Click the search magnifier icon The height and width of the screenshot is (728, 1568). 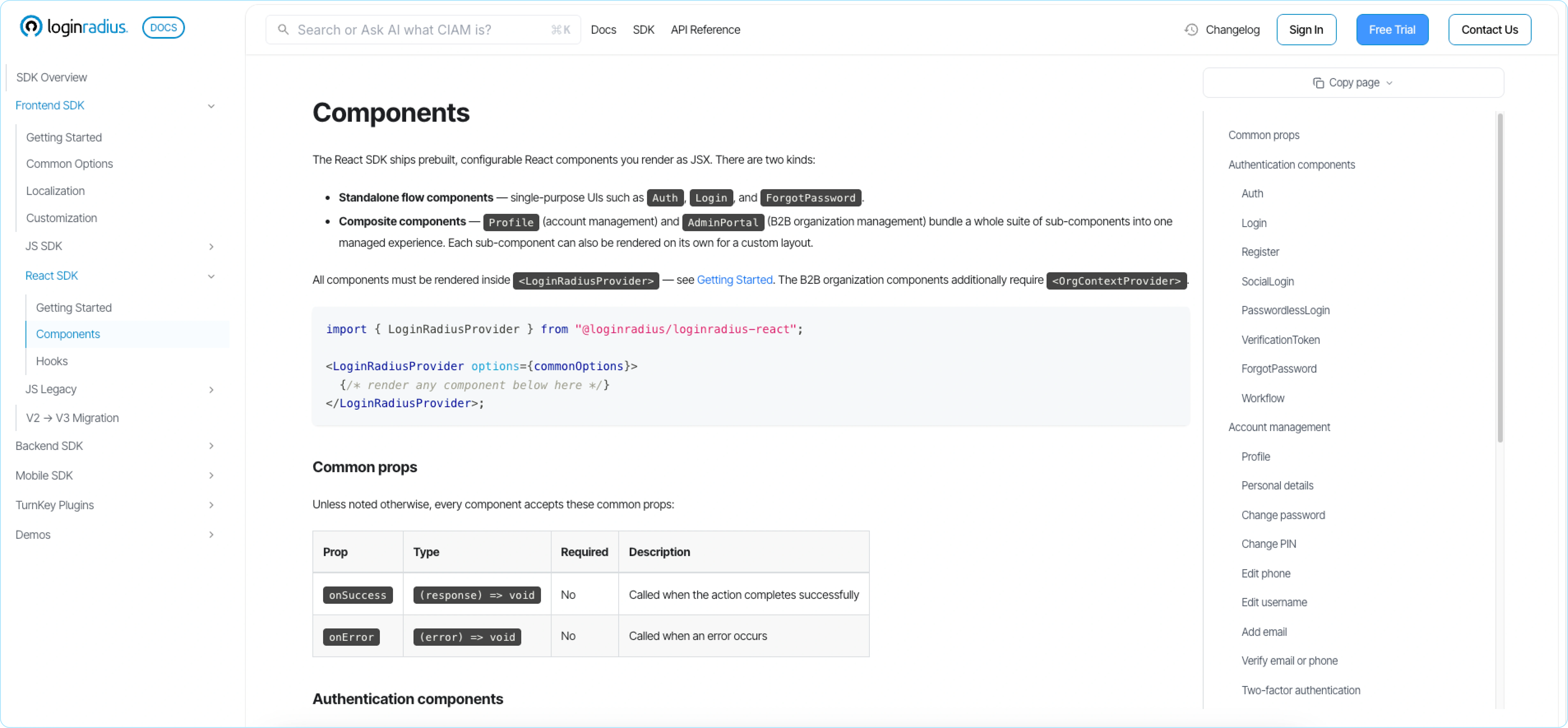click(x=283, y=29)
